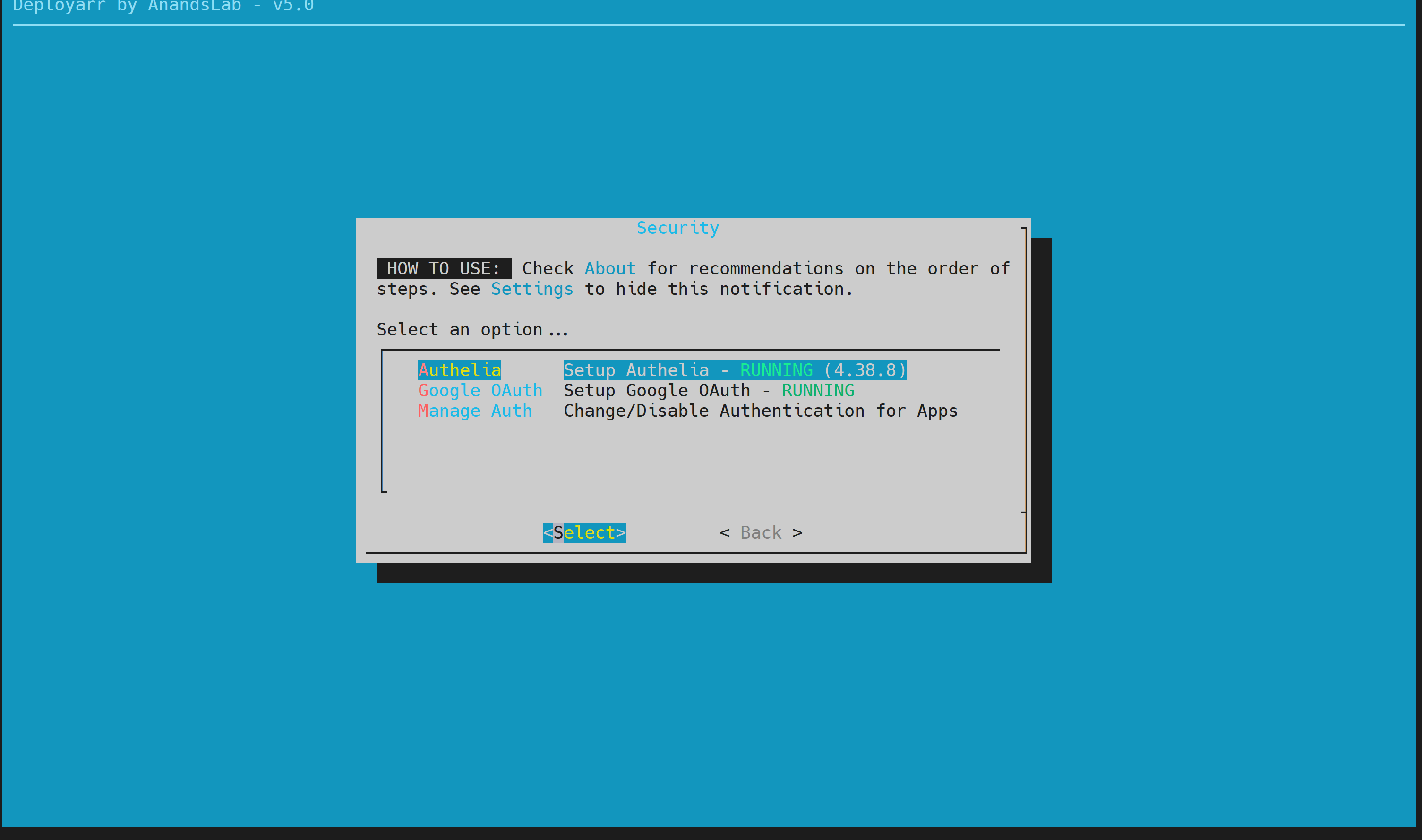Click the 'Setup Google OAuth' description text
Image resolution: width=1422 pixels, height=840 pixels.
[x=656, y=391]
